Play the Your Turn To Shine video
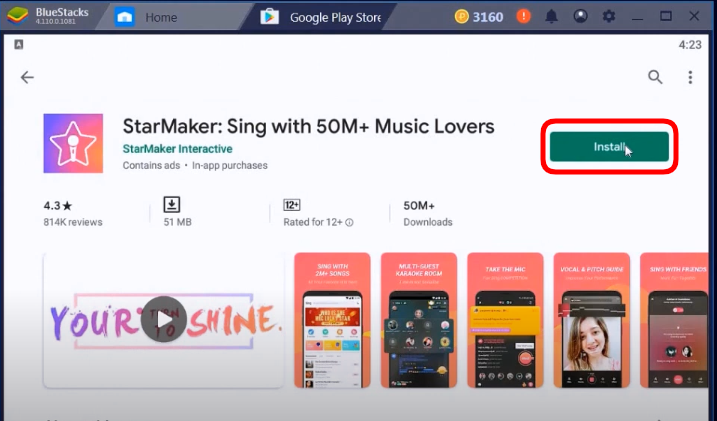This screenshot has height=421, width=717. (163, 320)
